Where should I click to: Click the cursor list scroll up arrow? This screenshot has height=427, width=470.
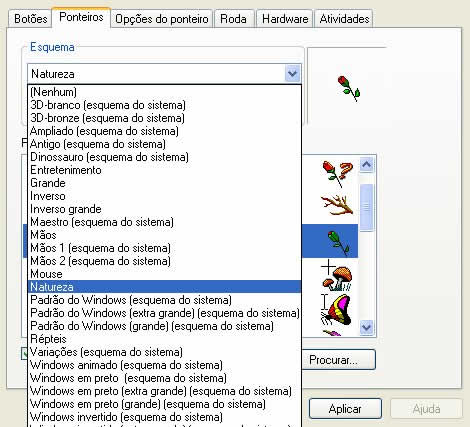[367, 165]
